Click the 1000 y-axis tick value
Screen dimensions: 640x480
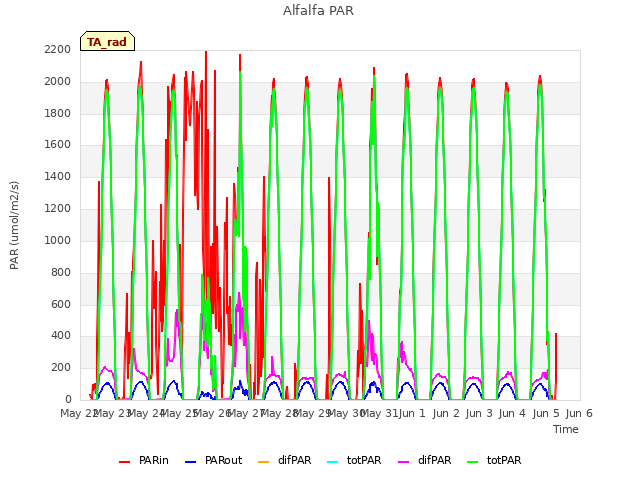coord(58,240)
